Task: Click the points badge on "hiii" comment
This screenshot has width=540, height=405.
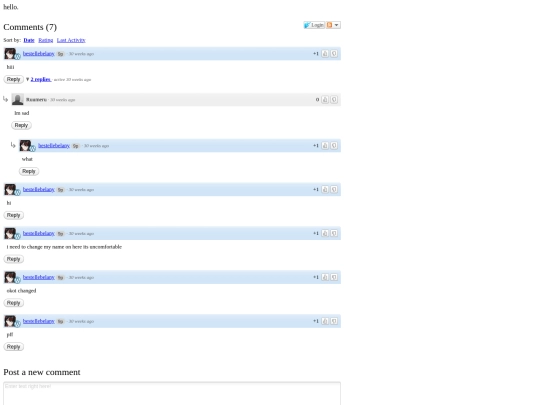Action: point(61,54)
